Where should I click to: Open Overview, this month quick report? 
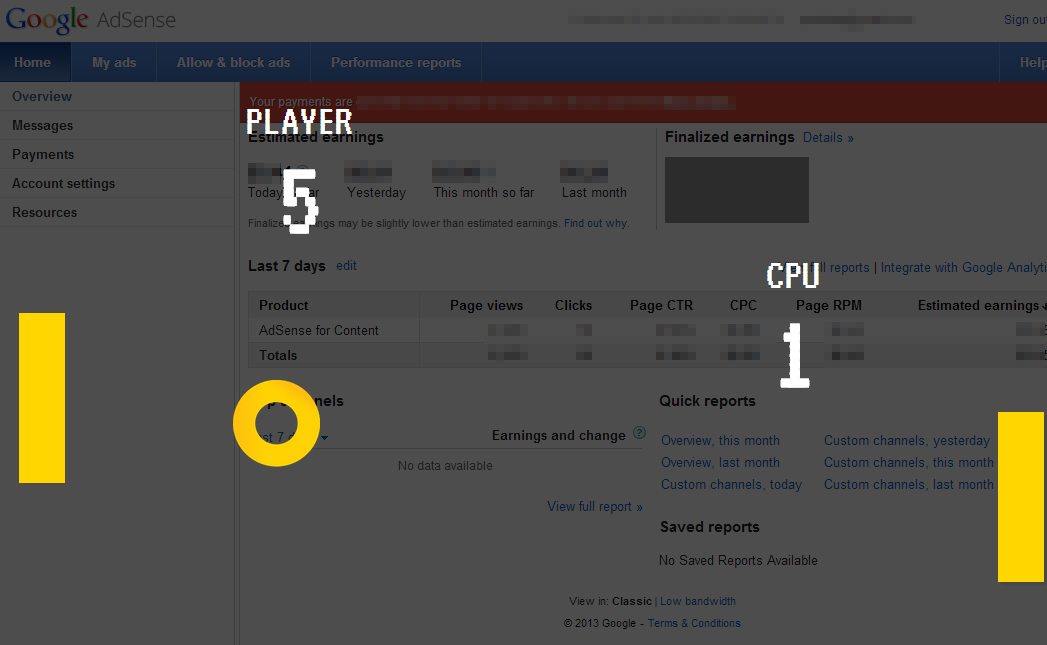pyautogui.click(x=720, y=440)
